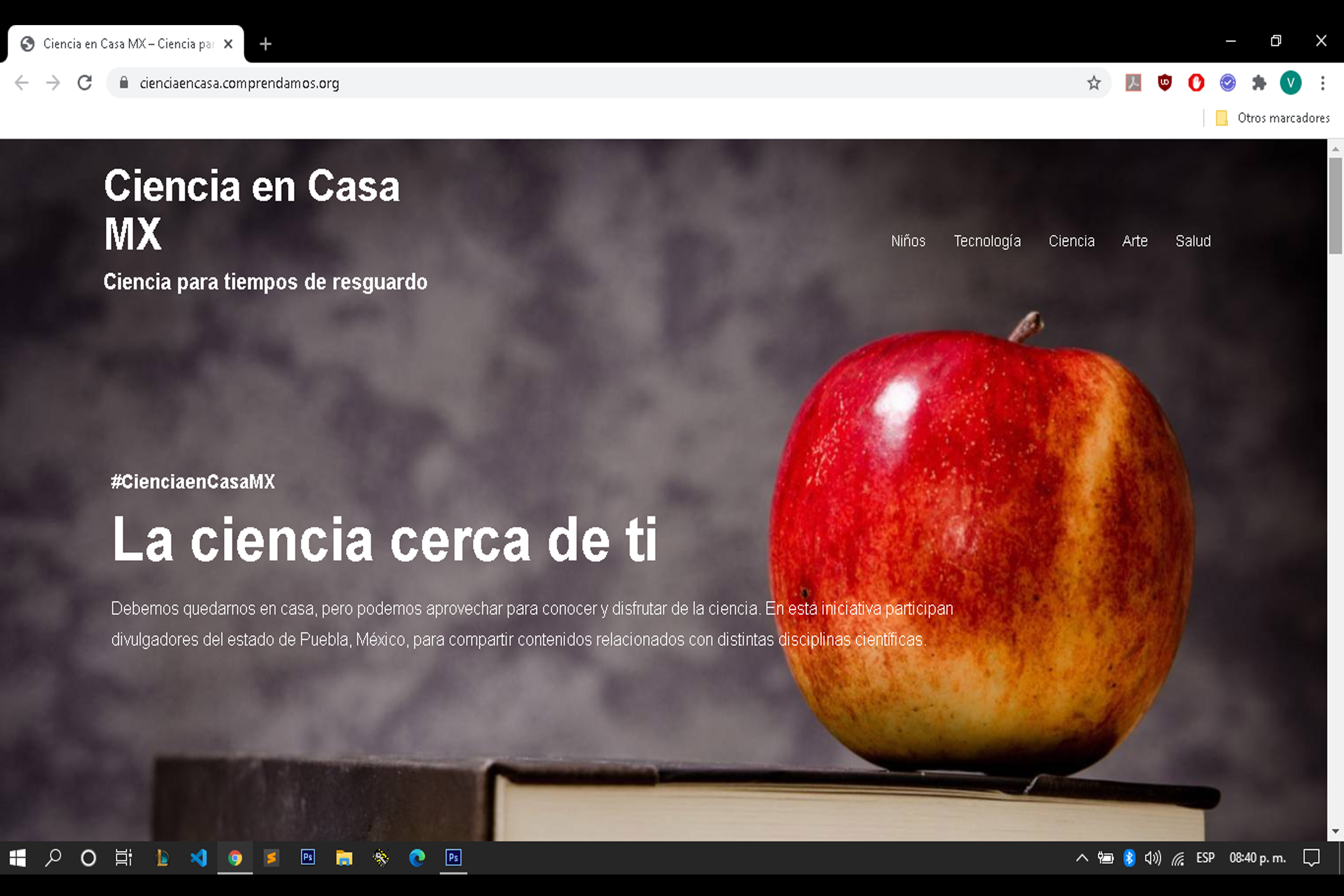
Task: Reload the current page
Action: coord(85,83)
